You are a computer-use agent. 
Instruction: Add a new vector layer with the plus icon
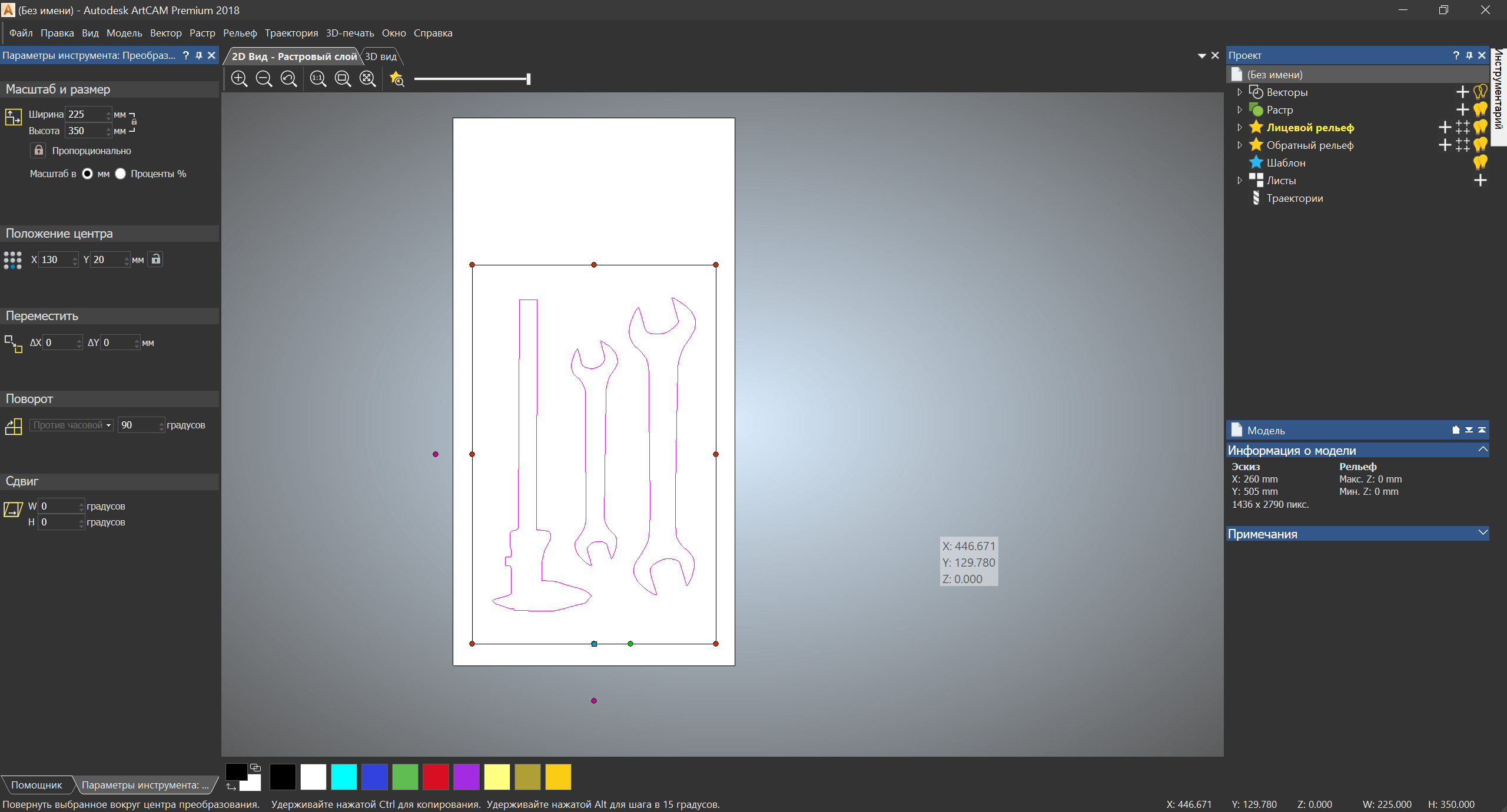point(1462,92)
